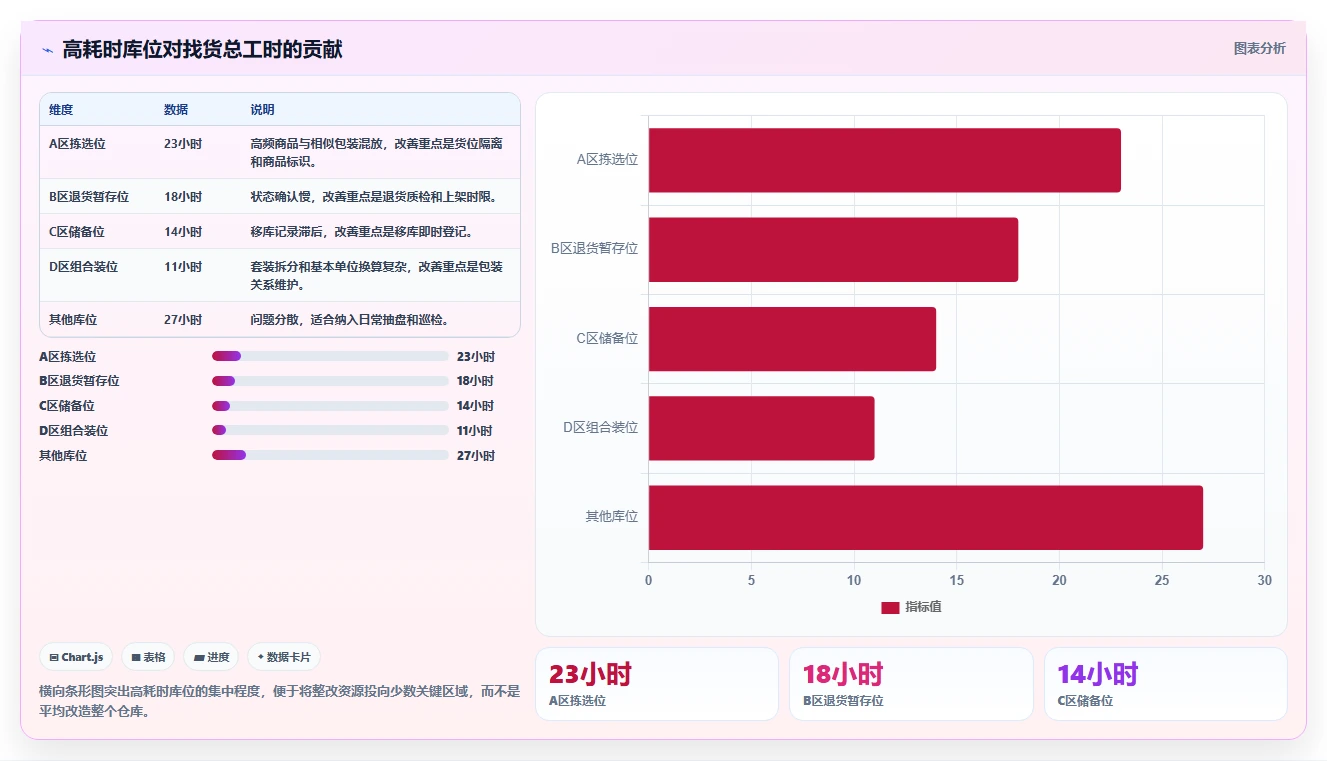Click the x-axis tick label 30

point(1264,580)
